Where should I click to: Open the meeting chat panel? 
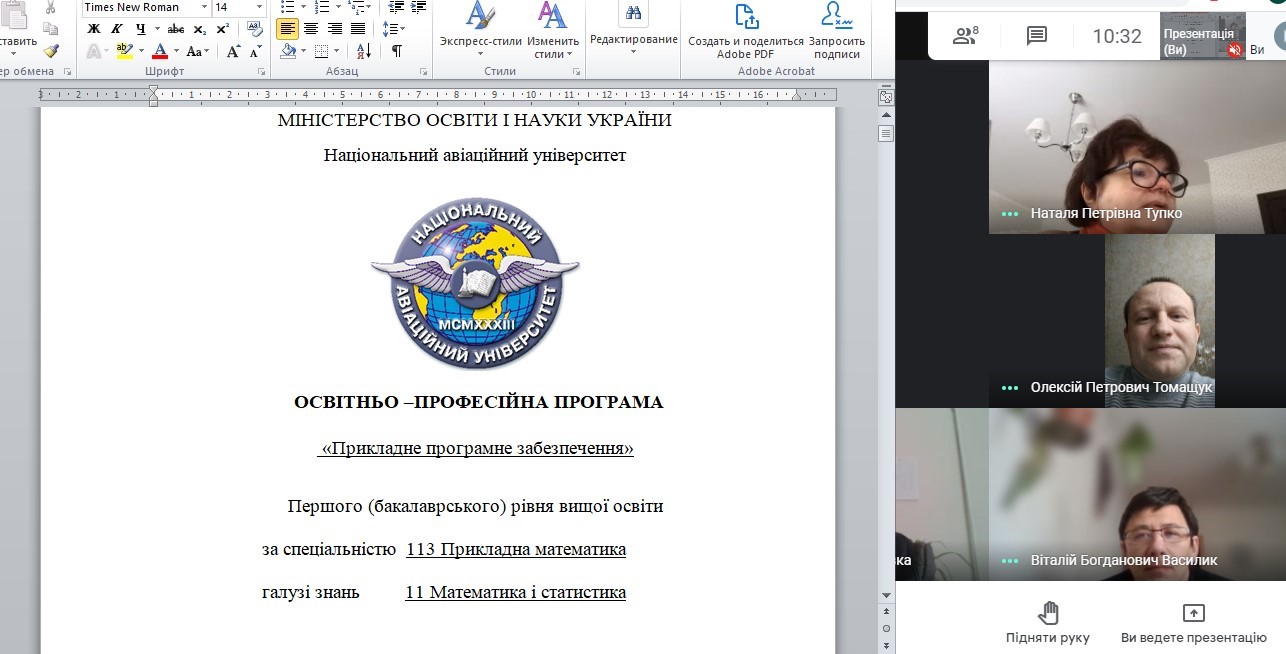(x=1037, y=36)
